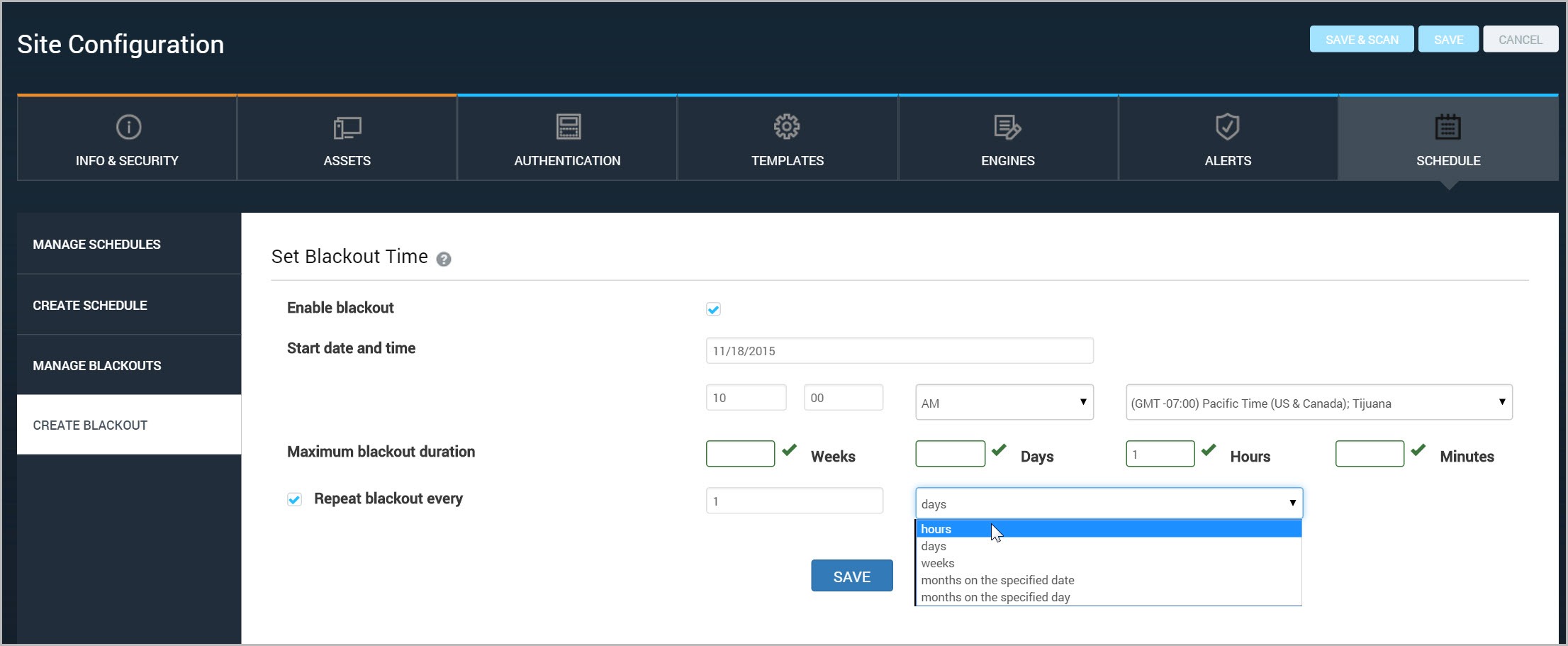The height and width of the screenshot is (646, 1568).
Task: Go to Manage Blackouts in the sidebar
Action: (x=97, y=366)
